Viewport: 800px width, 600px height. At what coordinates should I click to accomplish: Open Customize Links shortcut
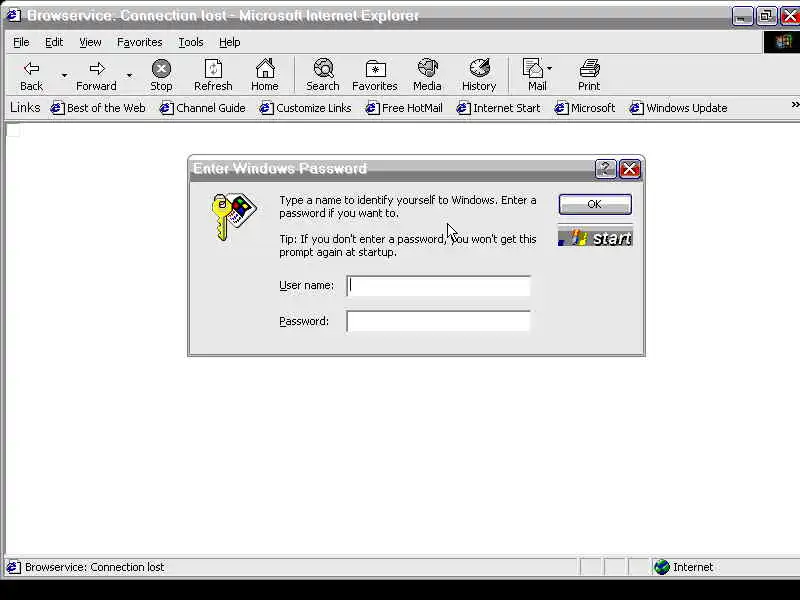pyautogui.click(x=306, y=108)
